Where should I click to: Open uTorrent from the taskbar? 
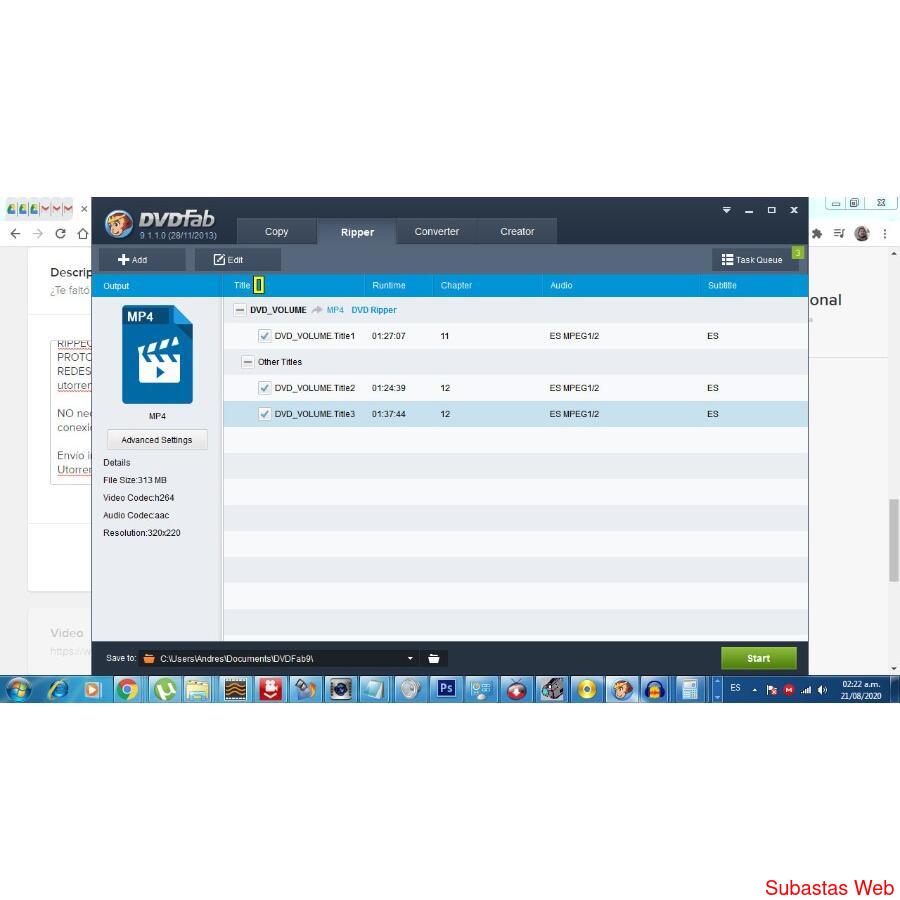163,689
